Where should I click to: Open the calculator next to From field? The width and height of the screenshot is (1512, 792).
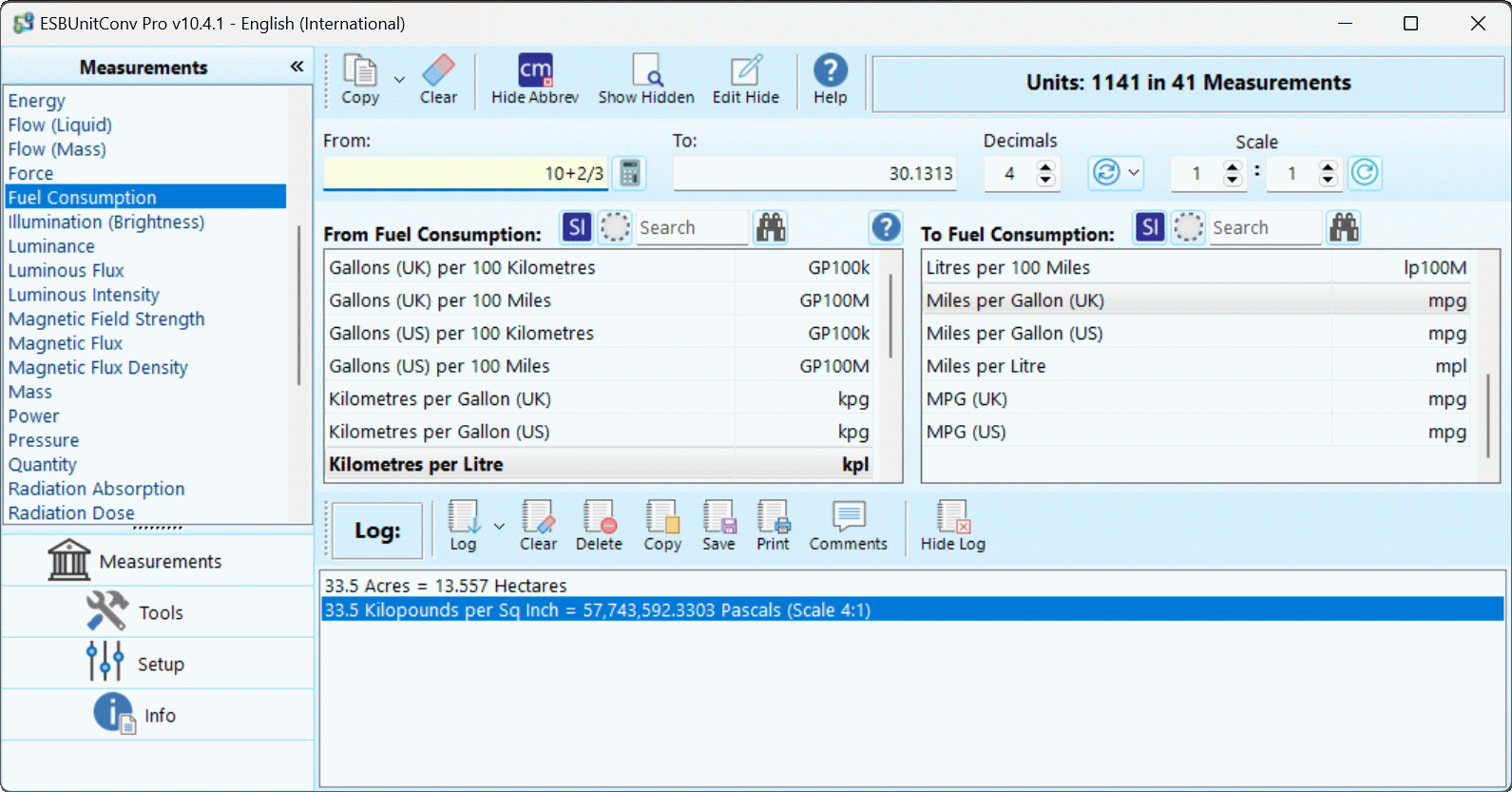[x=629, y=173]
